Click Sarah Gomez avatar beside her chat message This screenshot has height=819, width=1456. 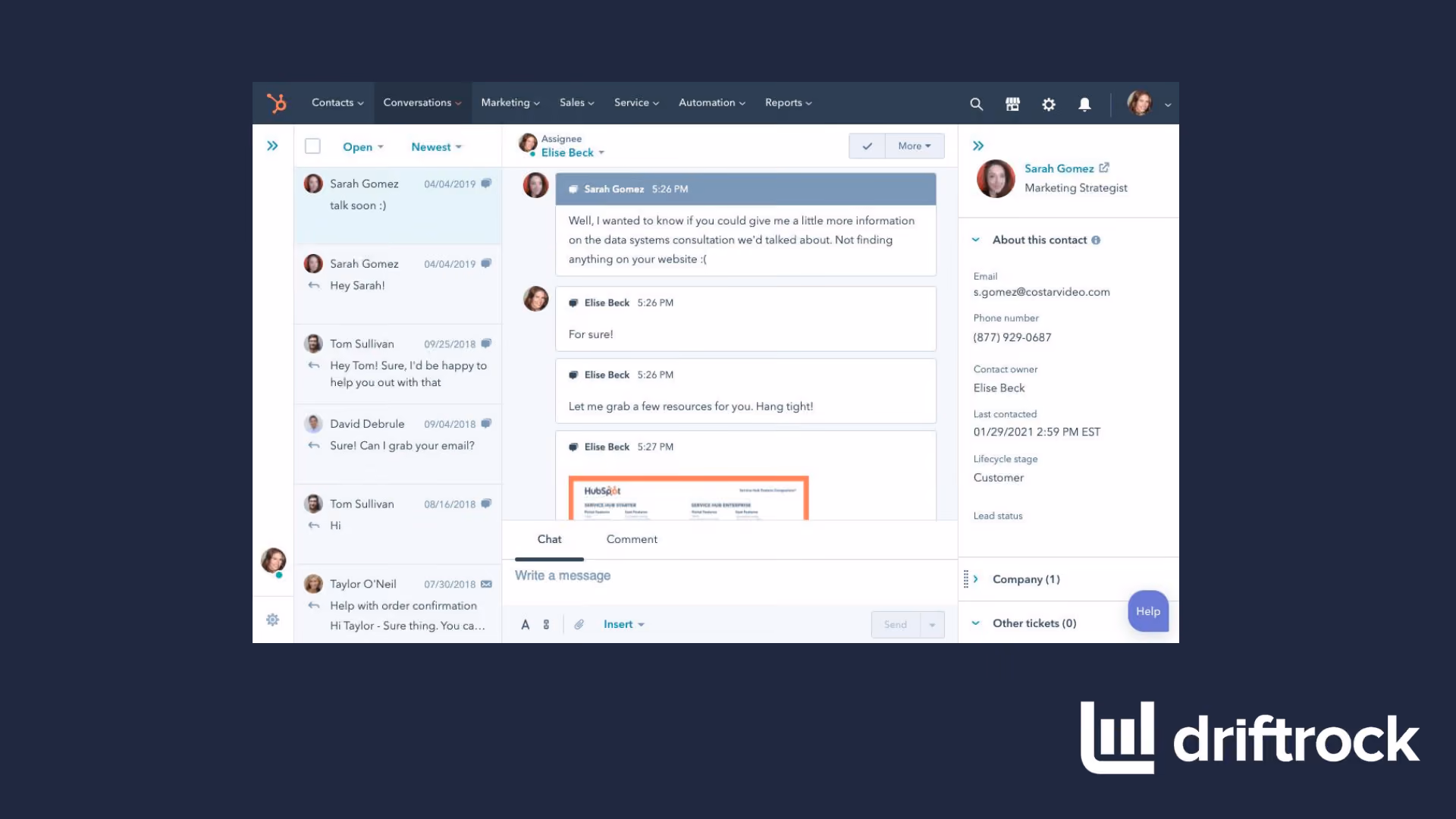click(x=535, y=185)
